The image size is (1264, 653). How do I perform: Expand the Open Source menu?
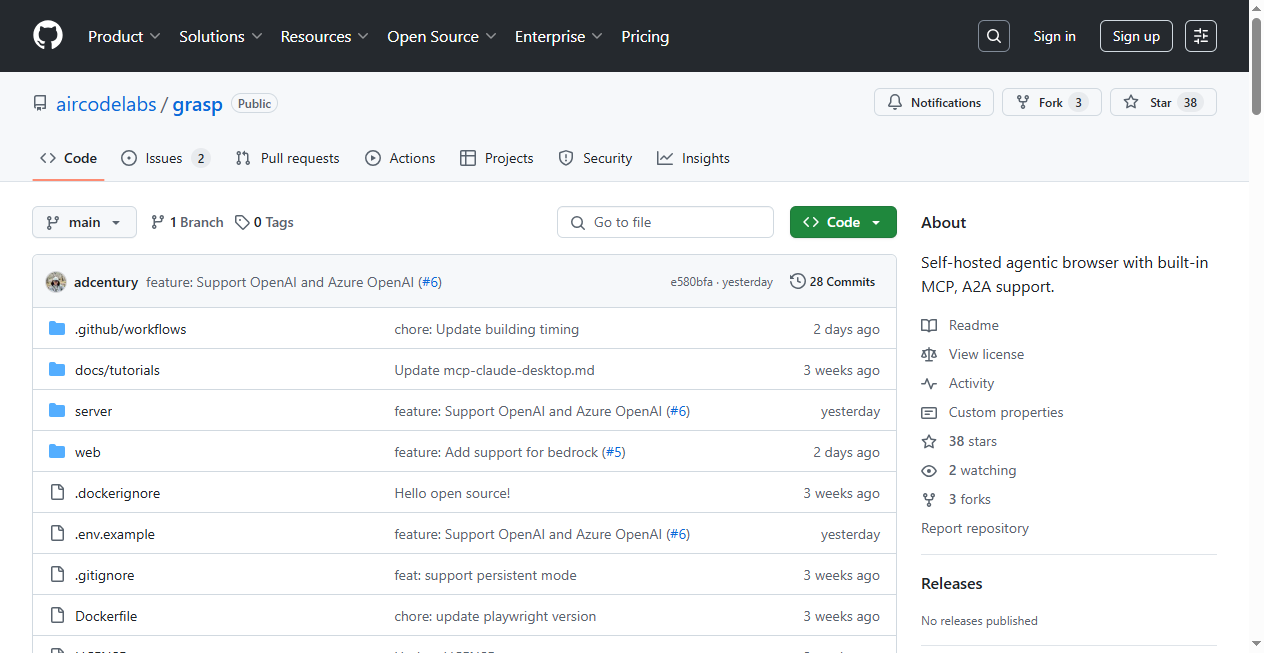[442, 36]
